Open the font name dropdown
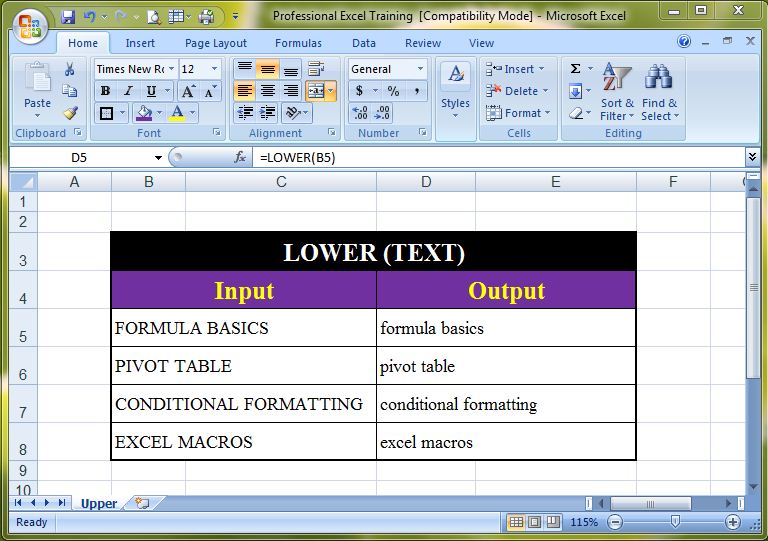The width and height of the screenshot is (768, 541). click(x=171, y=69)
